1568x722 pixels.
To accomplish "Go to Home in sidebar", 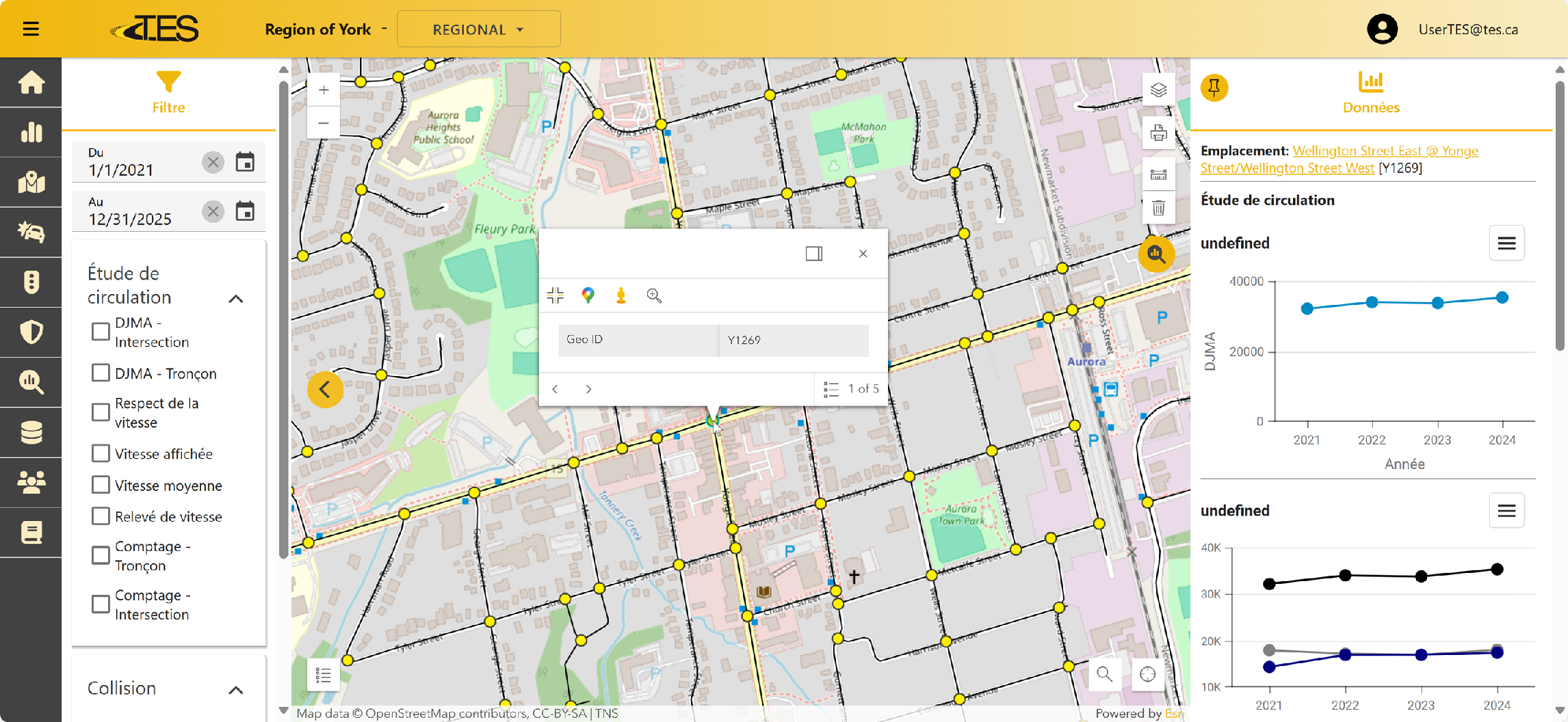I will tap(31, 83).
